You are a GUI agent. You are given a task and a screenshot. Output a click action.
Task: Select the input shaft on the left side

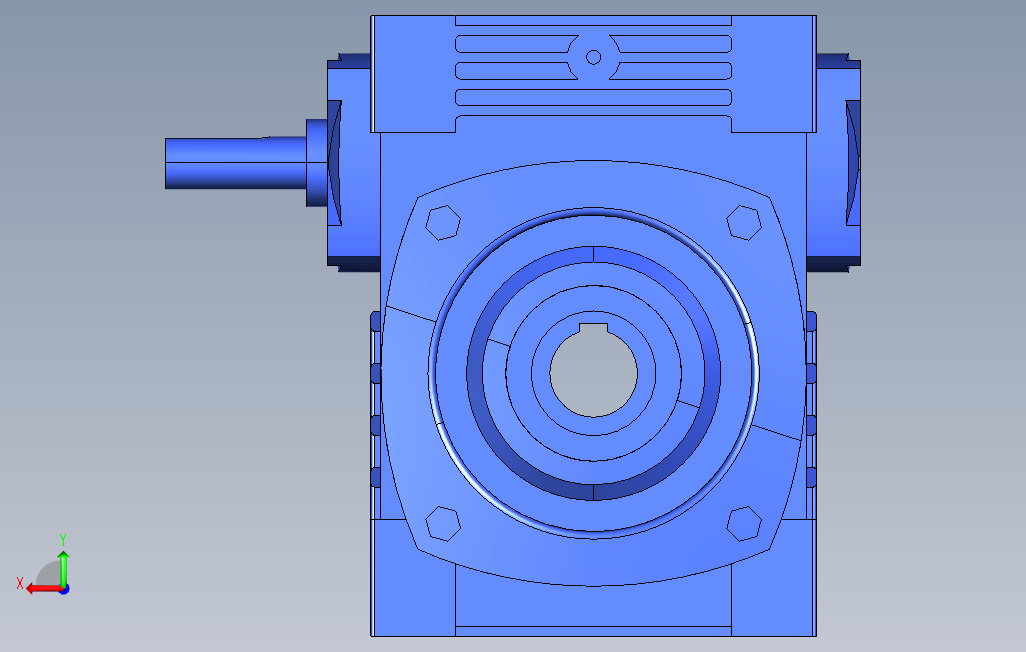click(236, 163)
